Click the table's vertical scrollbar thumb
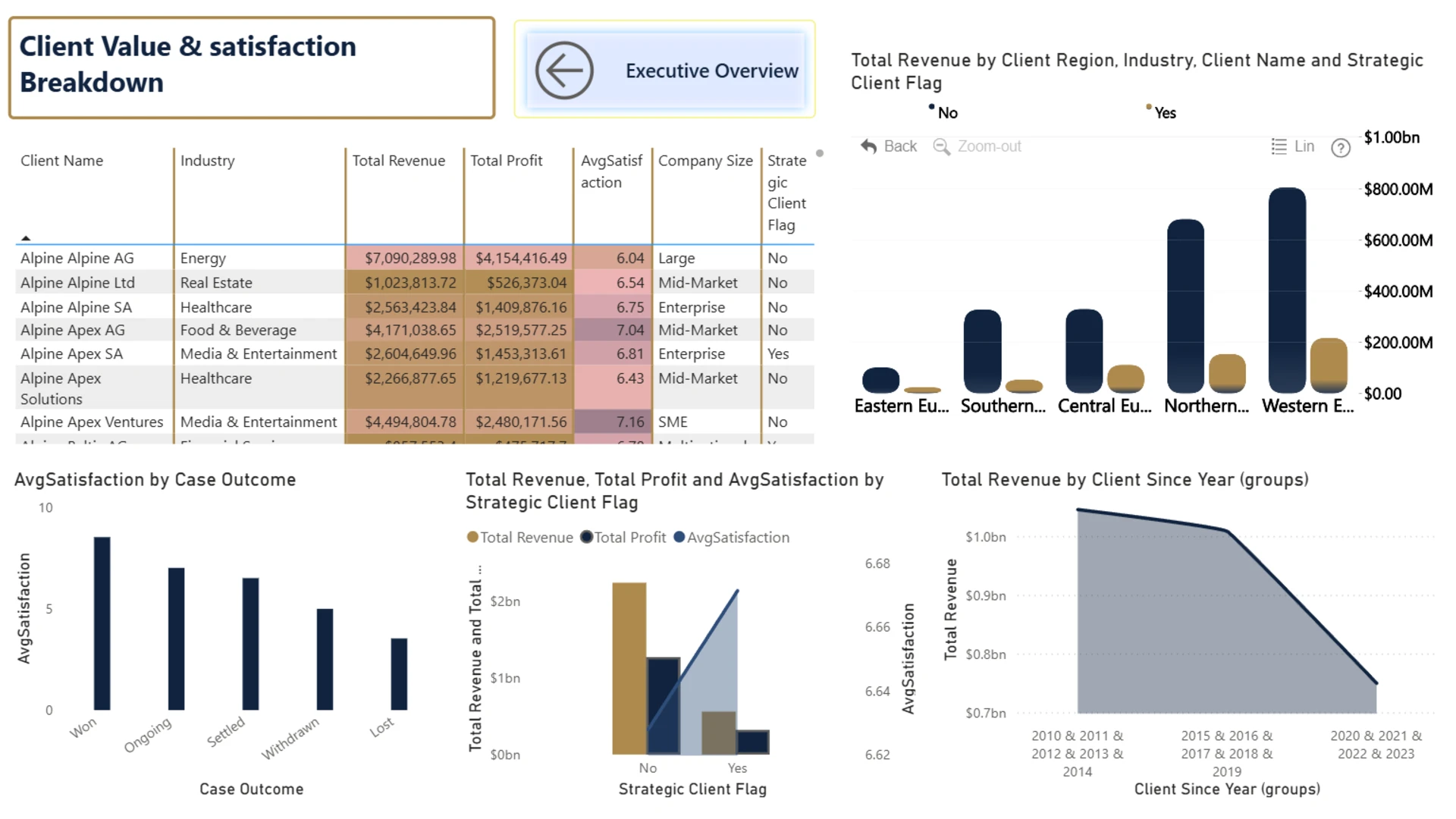This screenshot has width=1456, height=819. pos(820,153)
